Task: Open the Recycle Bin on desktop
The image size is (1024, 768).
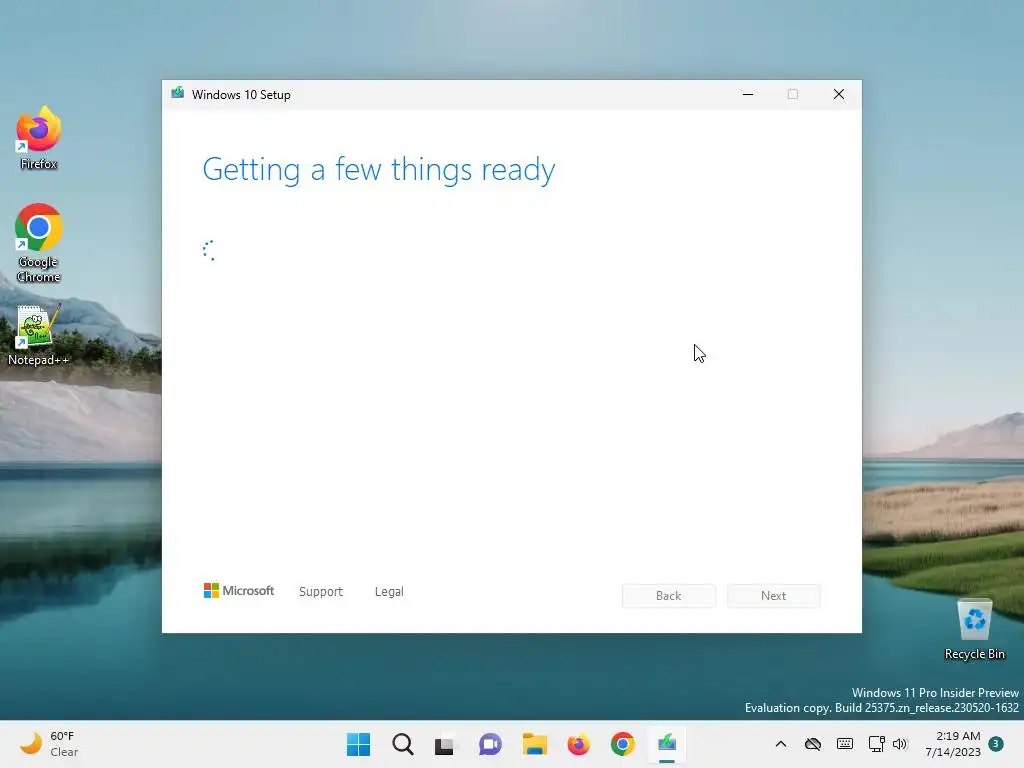Action: tap(974, 629)
